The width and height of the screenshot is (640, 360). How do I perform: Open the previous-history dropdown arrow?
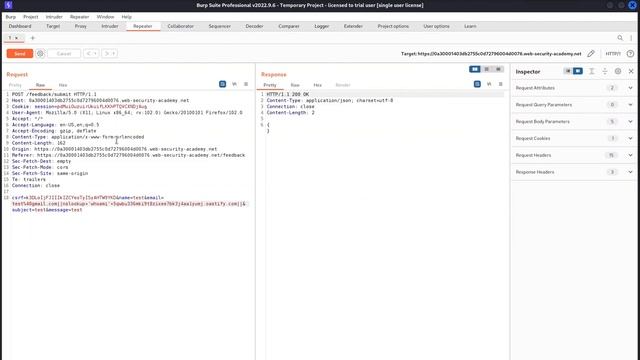tap(96, 53)
